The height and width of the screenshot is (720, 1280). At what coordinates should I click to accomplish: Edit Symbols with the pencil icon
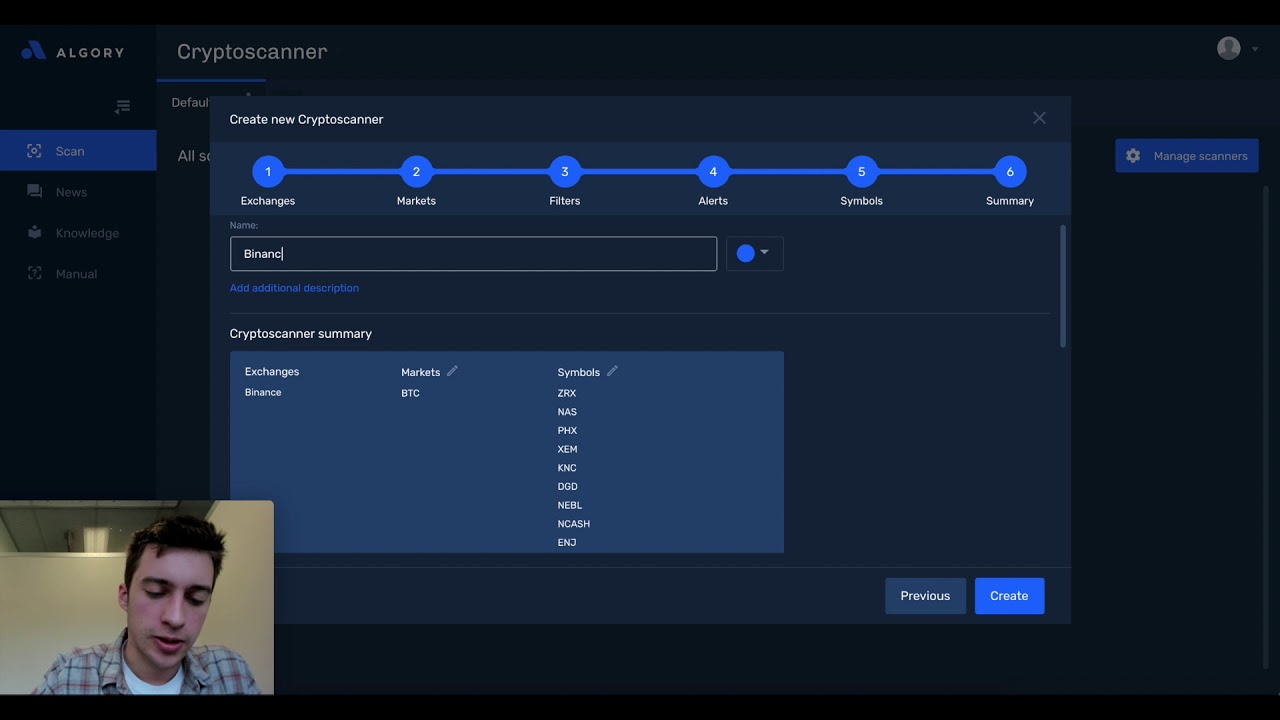coord(612,371)
